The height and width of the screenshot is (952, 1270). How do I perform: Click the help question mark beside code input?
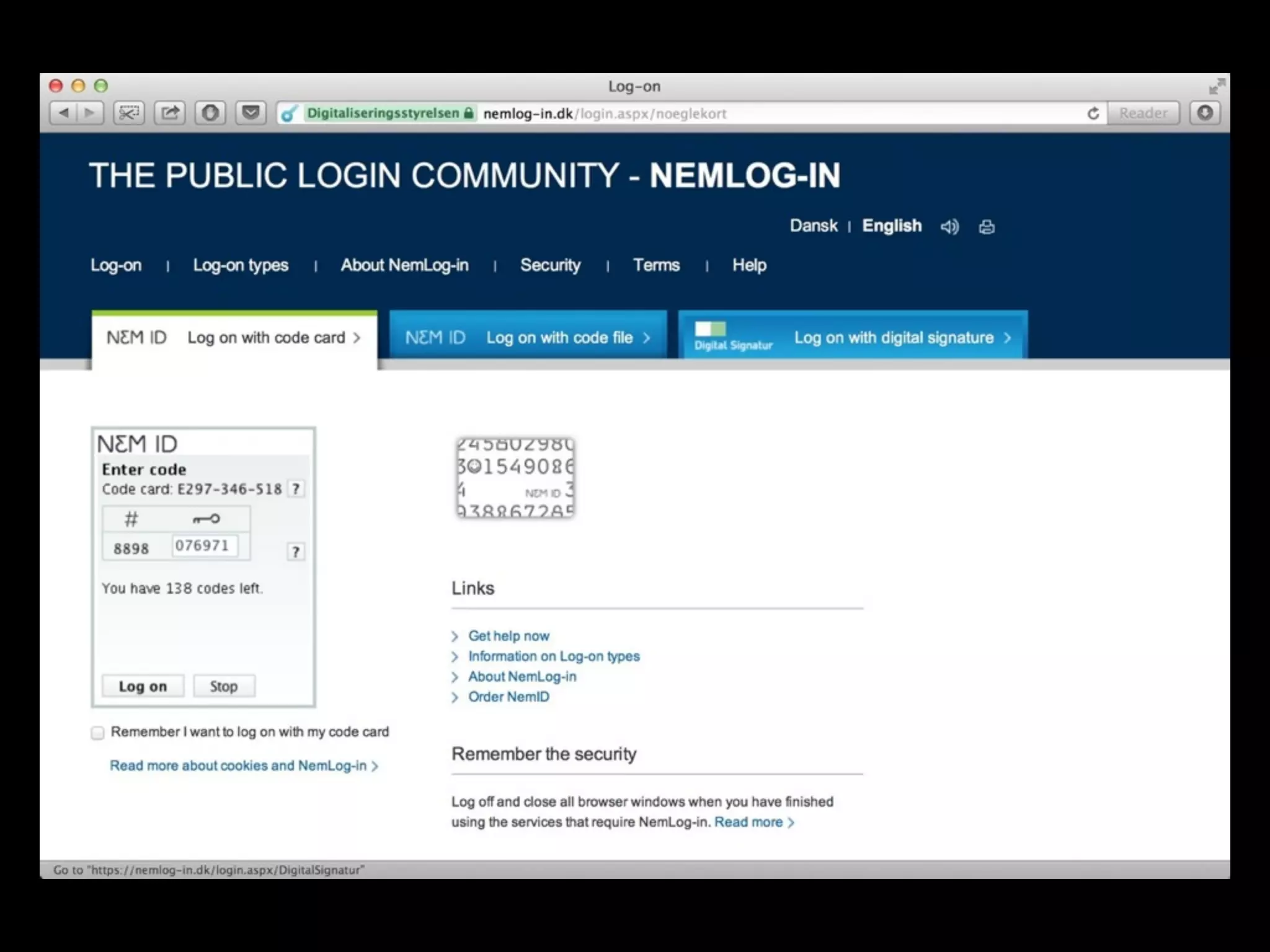[296, 552]
